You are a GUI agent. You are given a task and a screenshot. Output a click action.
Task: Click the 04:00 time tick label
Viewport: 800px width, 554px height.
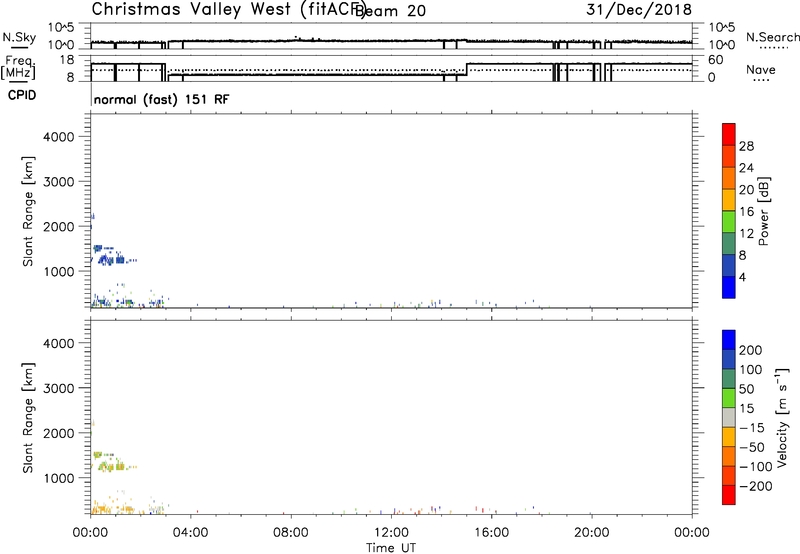pyautogui.click(x=191, y=533)
